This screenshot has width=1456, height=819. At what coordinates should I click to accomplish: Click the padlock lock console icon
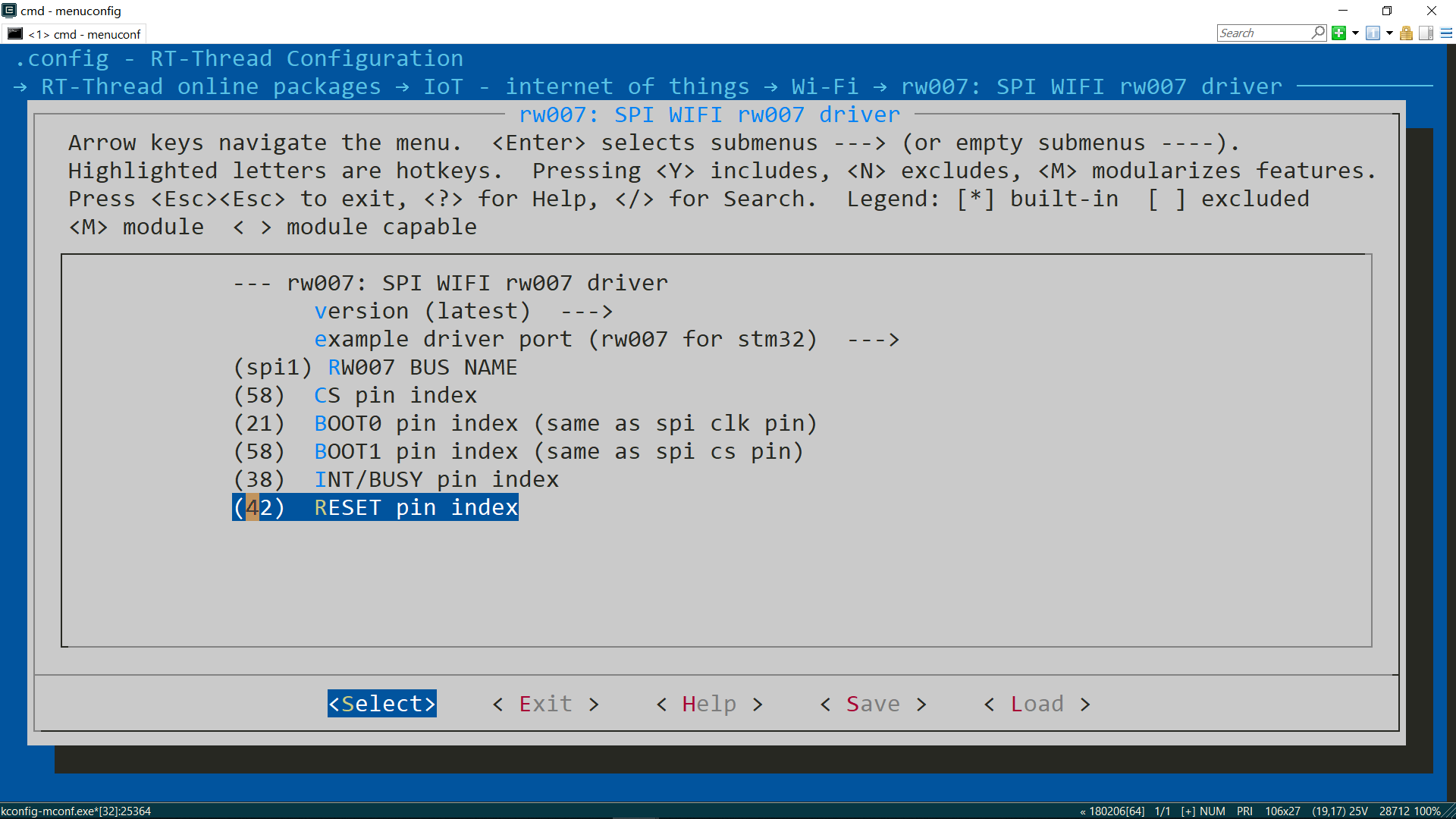1406,33
